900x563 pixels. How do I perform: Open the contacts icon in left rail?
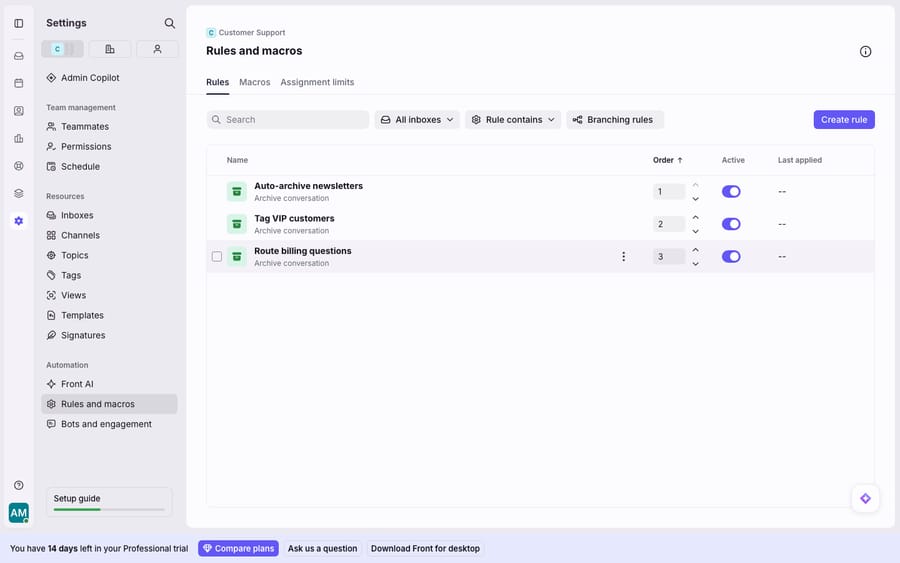19,111
